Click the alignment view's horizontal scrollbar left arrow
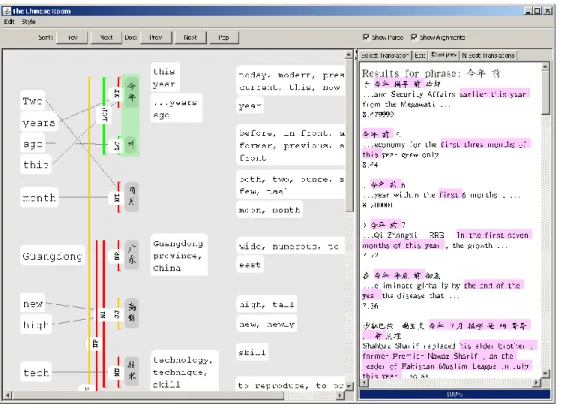Image resolution: width=566 pixels, height=410 pixels. pos(7,395)
